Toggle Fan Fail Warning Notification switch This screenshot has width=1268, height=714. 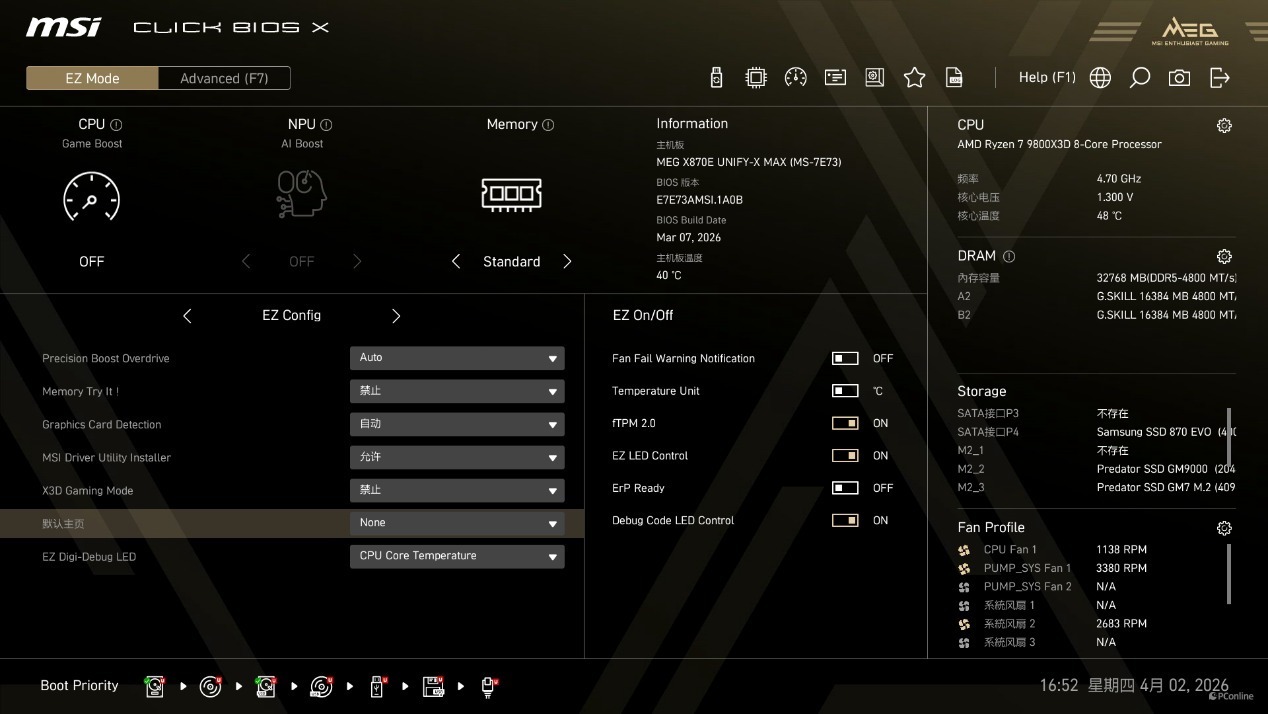click(845, 358)
